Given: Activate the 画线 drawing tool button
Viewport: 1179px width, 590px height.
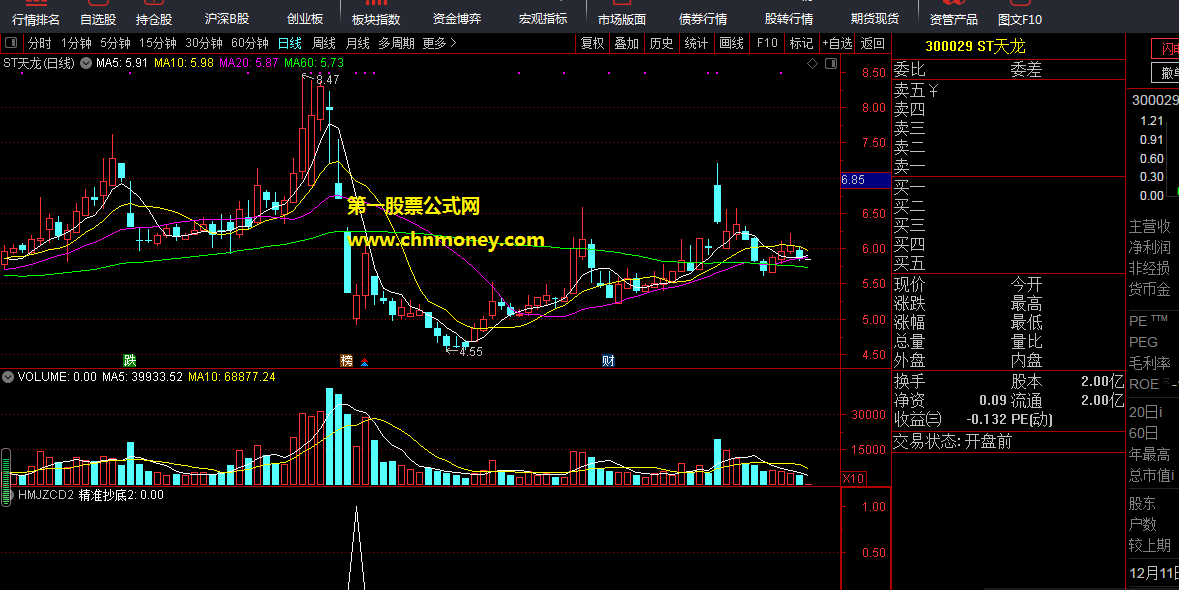Looking at the screenshot, I should tap(732, 44).
